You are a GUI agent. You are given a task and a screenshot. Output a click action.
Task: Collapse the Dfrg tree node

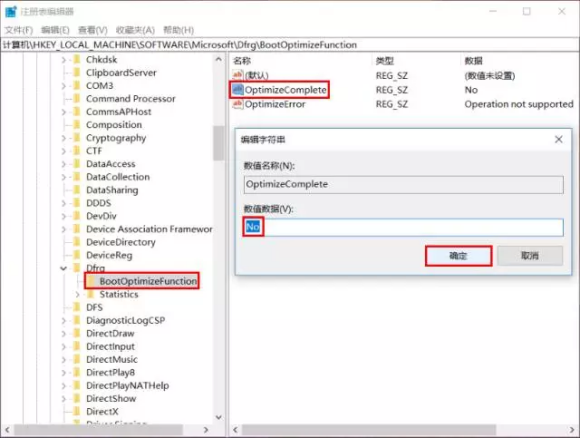[x=64, y=268]
